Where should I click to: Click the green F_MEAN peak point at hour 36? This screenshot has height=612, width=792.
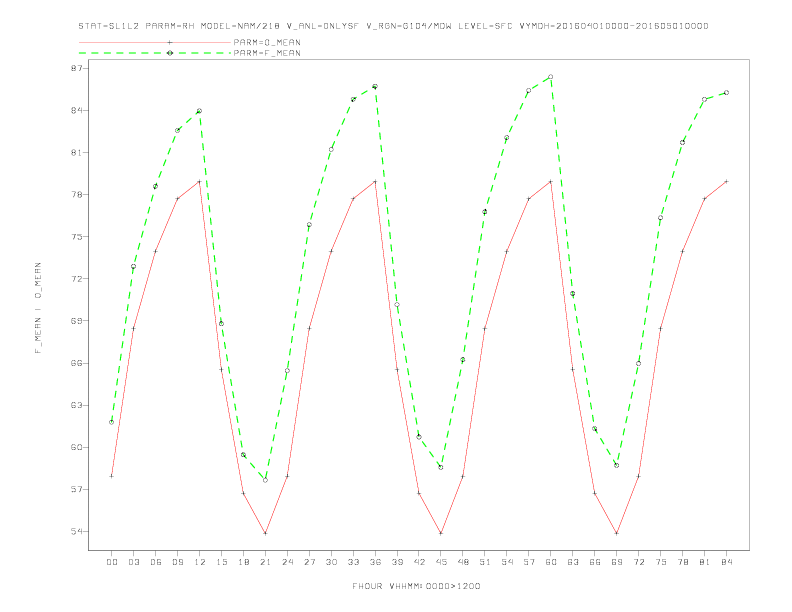coord(375,86)
